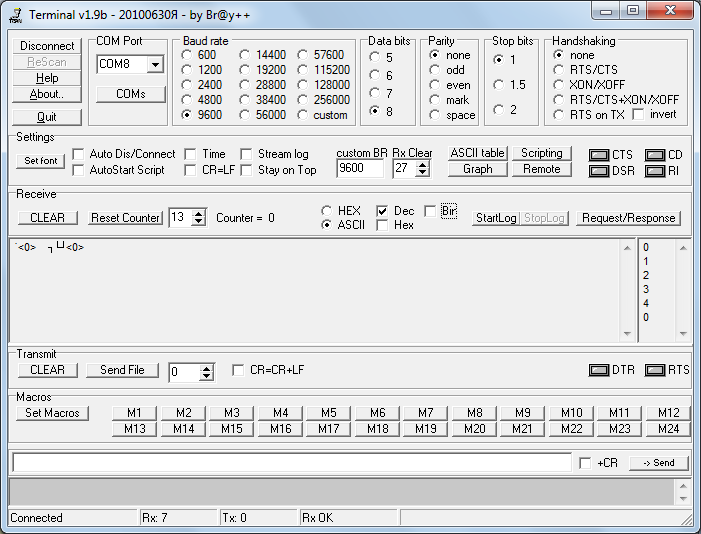Click the RI indicator light
701x534 pixels.
[655, 171]
